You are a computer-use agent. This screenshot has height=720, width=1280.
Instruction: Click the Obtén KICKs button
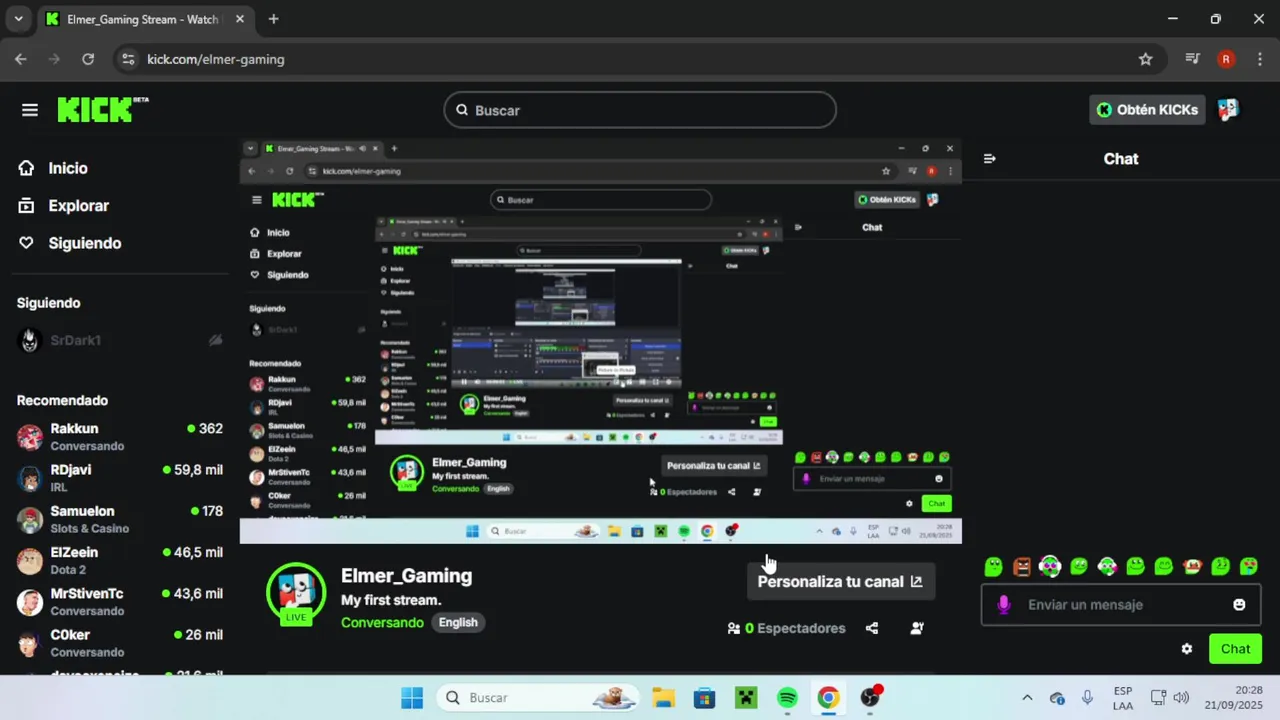[x=1147, y=110]
